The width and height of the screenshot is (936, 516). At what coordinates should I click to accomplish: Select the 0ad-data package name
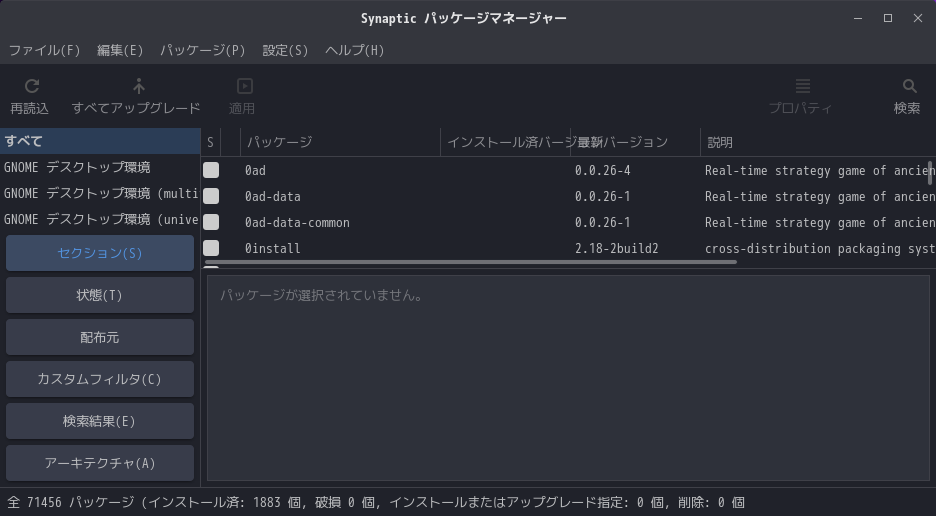(272, 196)
